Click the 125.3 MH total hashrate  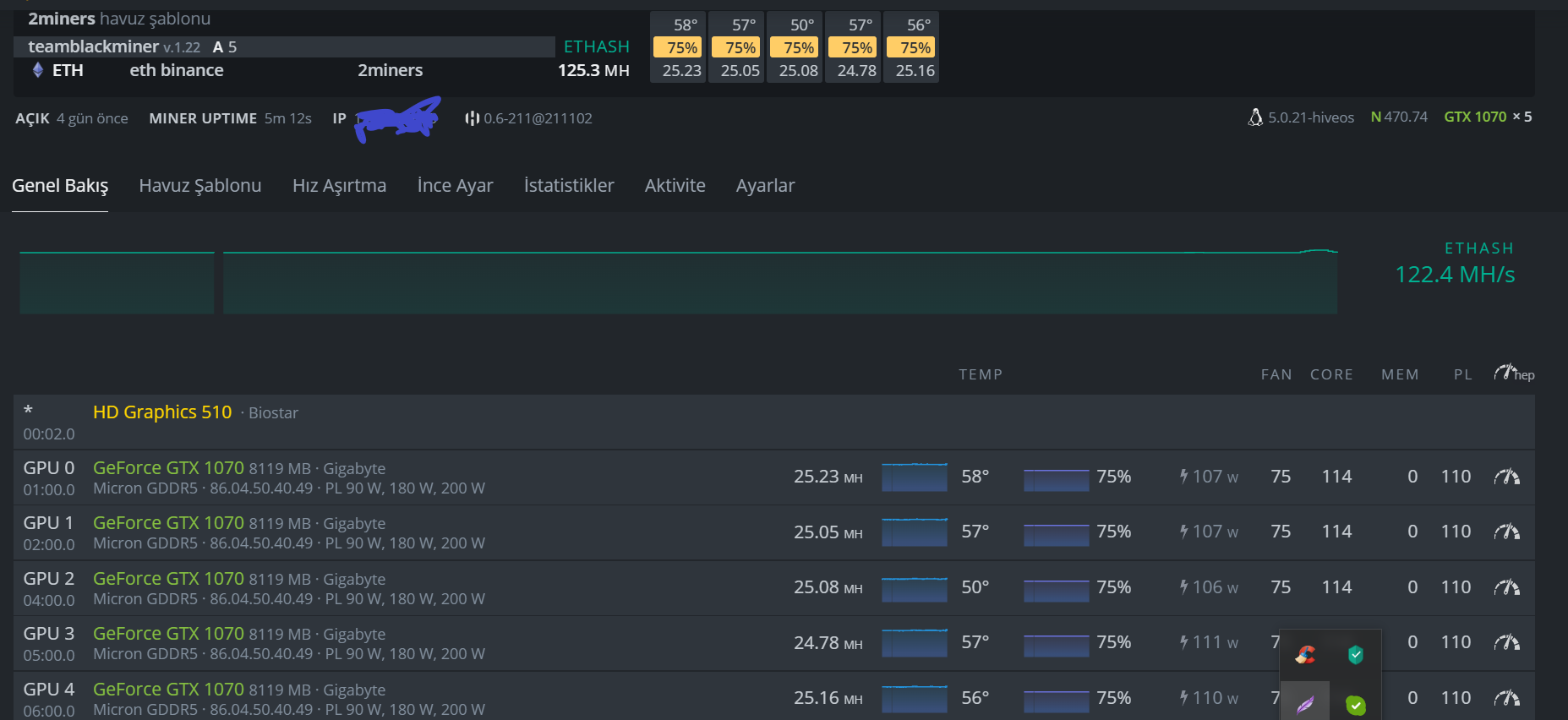[x=593, y=70]
